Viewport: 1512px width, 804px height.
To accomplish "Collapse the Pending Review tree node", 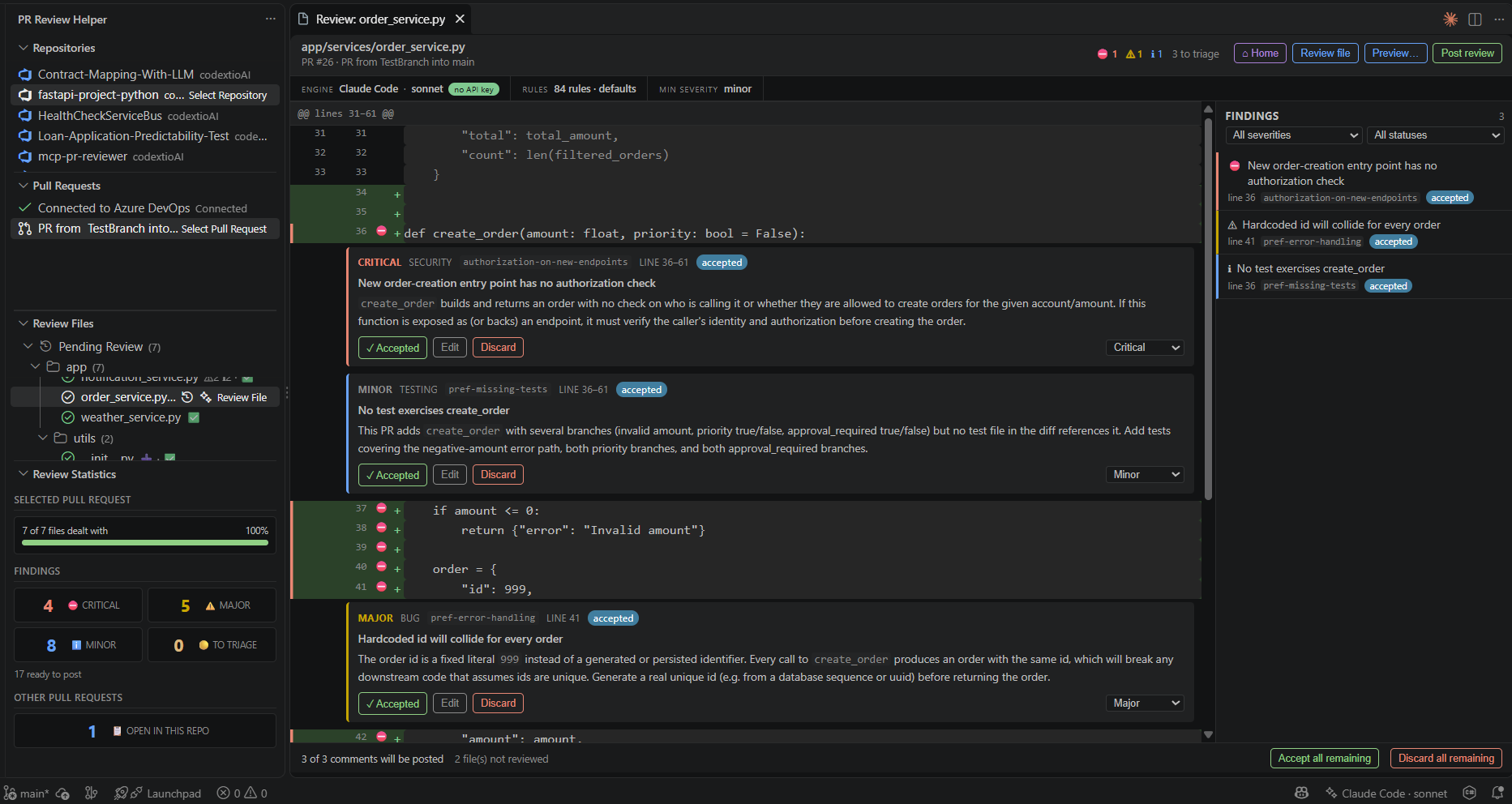I will tap(28, 346).
